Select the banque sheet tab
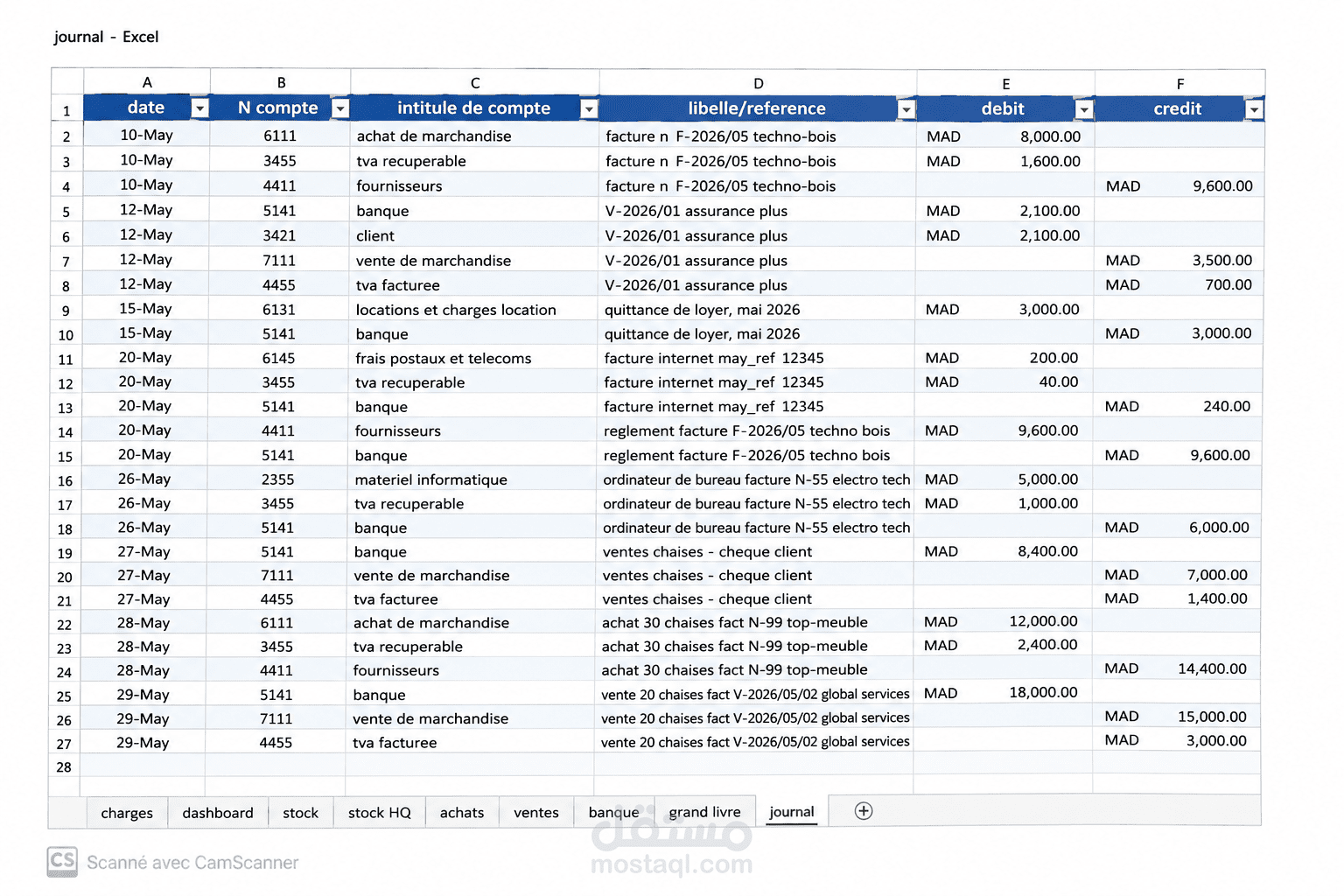Image resolution: width=1344 pixels, height=896 pixels. coord(614,813)
